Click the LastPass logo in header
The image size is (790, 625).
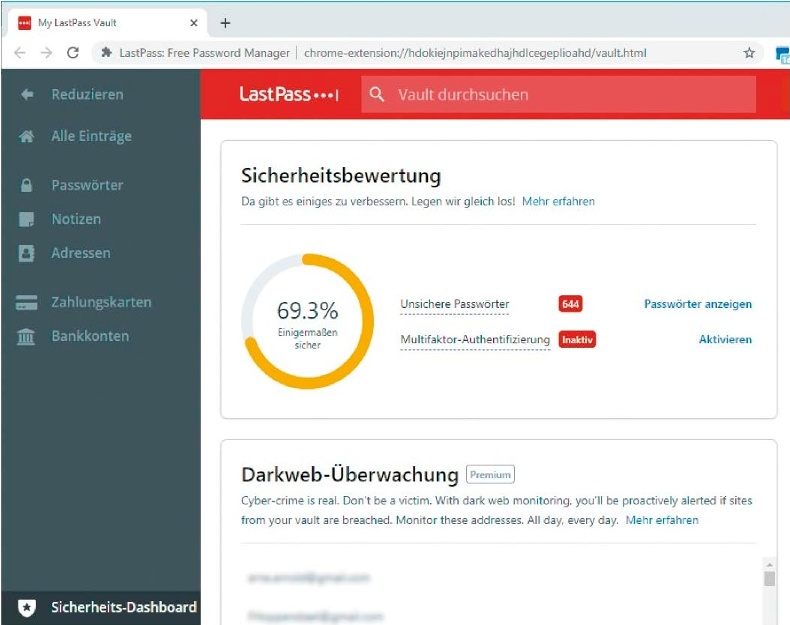pyautogui.click(x=289, y=94)
